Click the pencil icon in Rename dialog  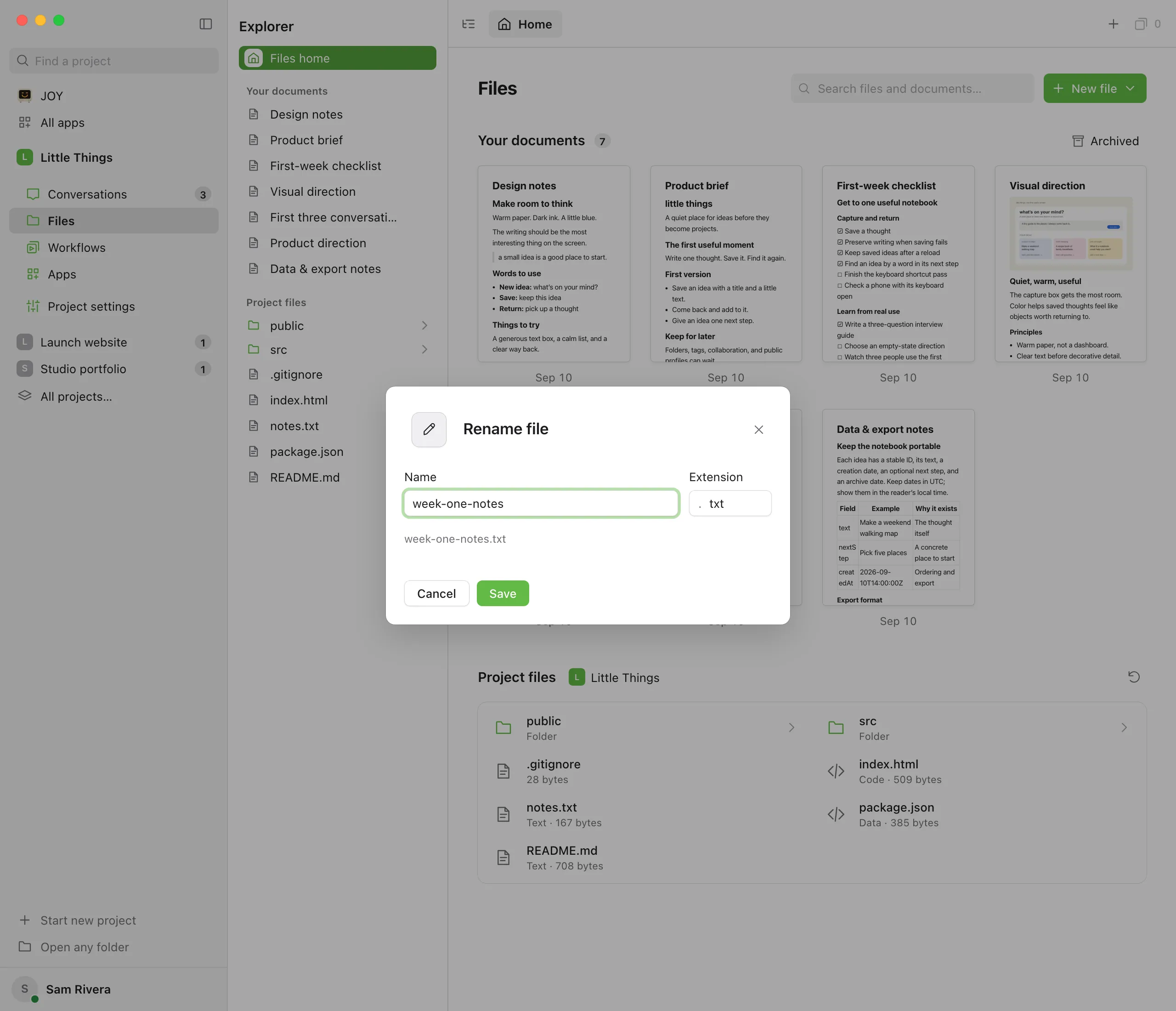[x=429, y=429]
